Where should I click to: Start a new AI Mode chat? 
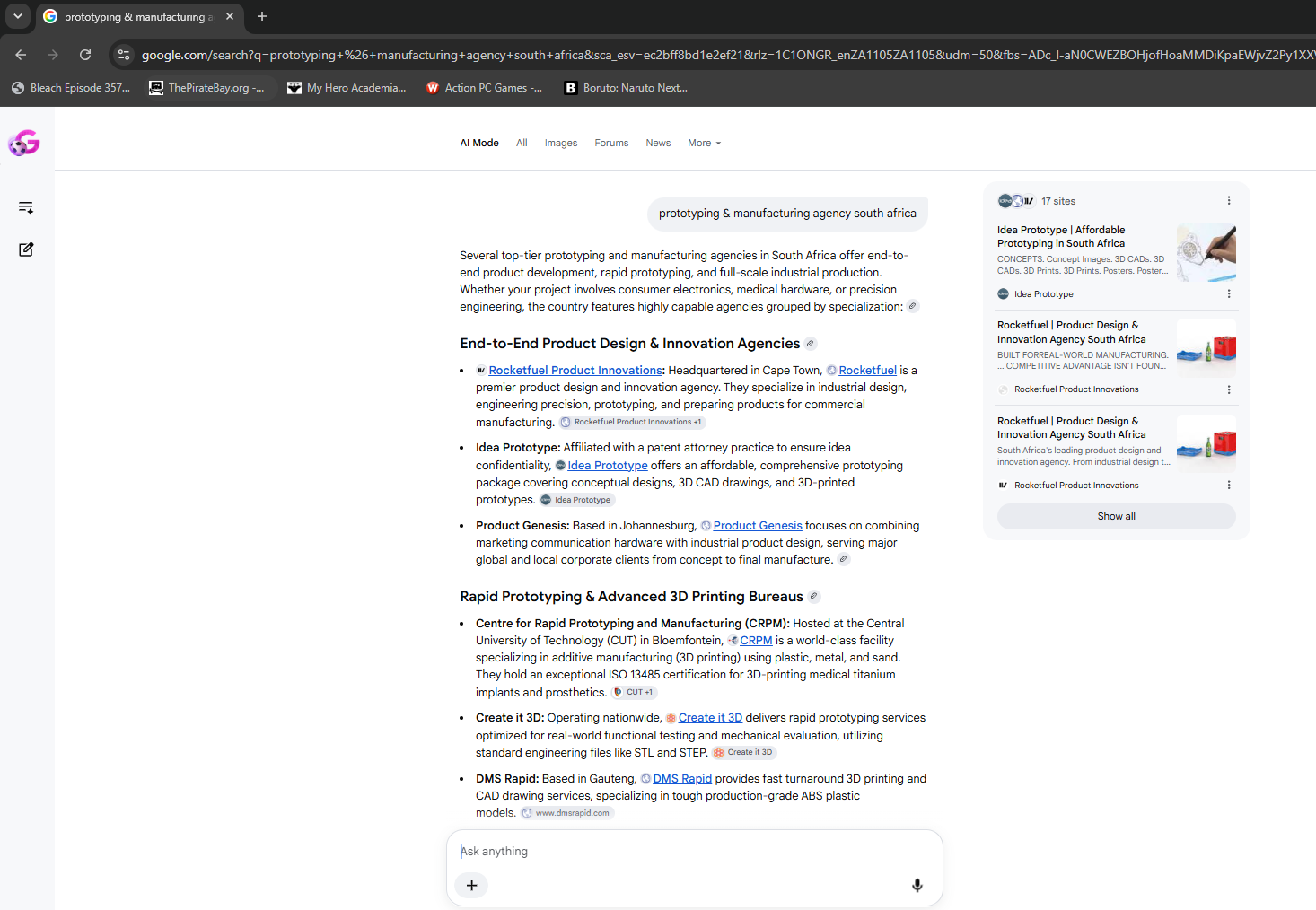(26, 249)
